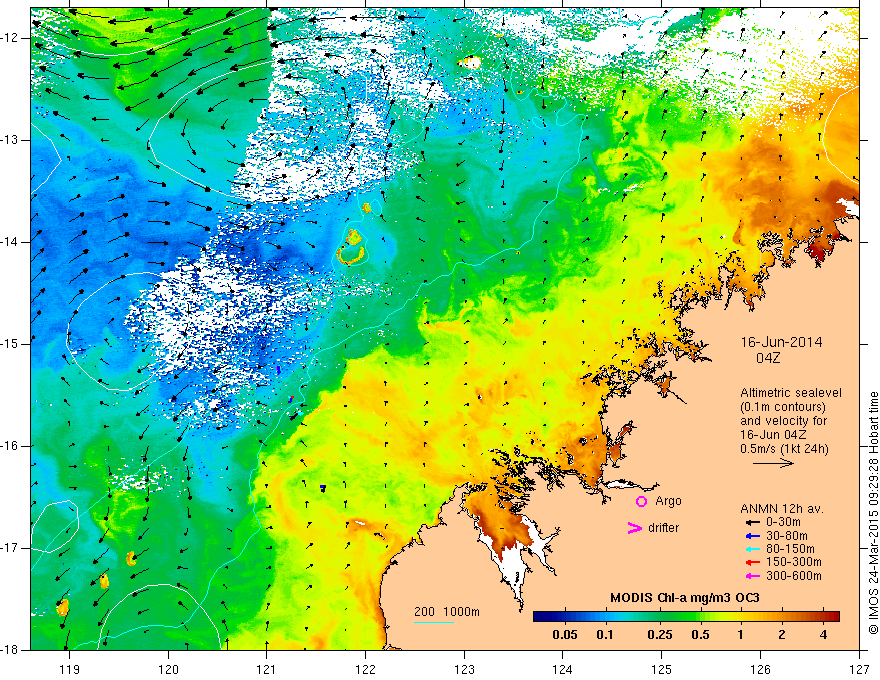Click the blue 30-80m legend arrow
880x680 pixels.
[752, 535]
